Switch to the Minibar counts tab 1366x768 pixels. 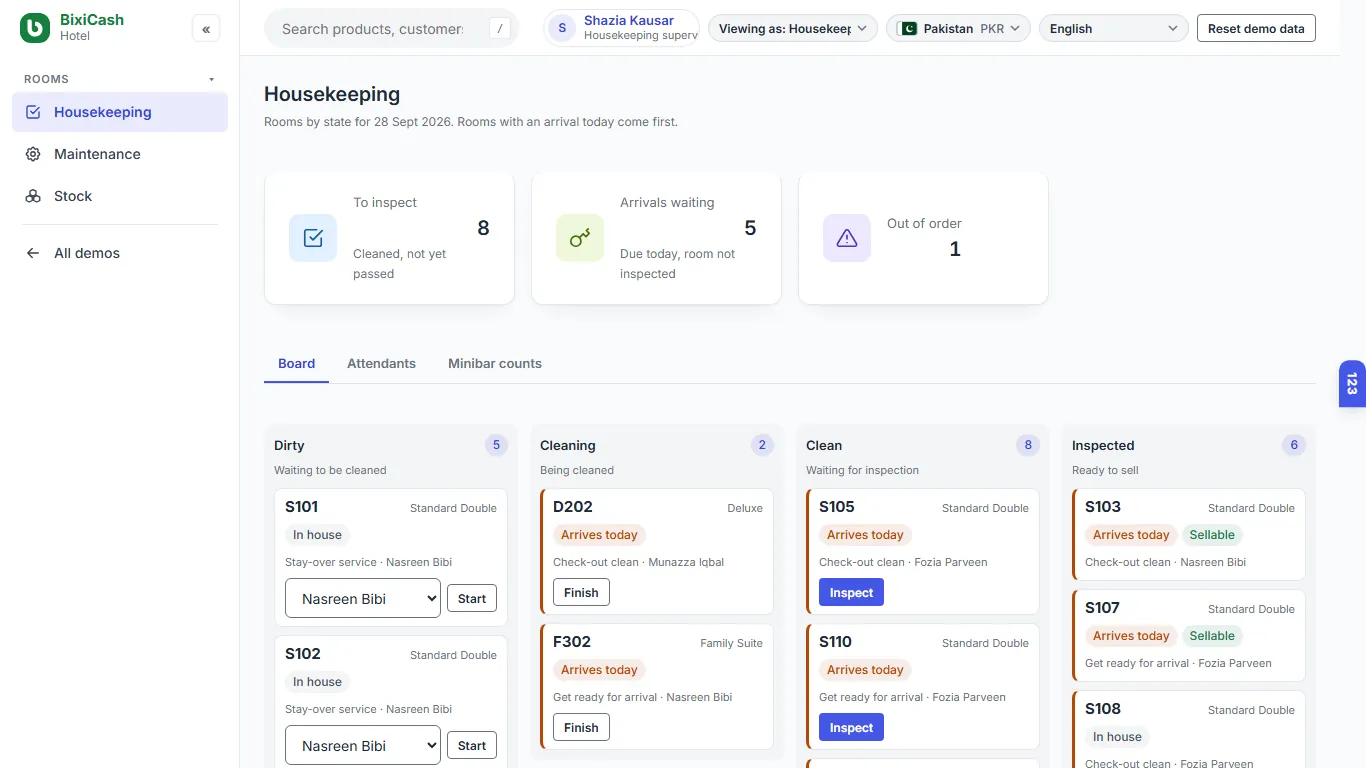(495, 364)
